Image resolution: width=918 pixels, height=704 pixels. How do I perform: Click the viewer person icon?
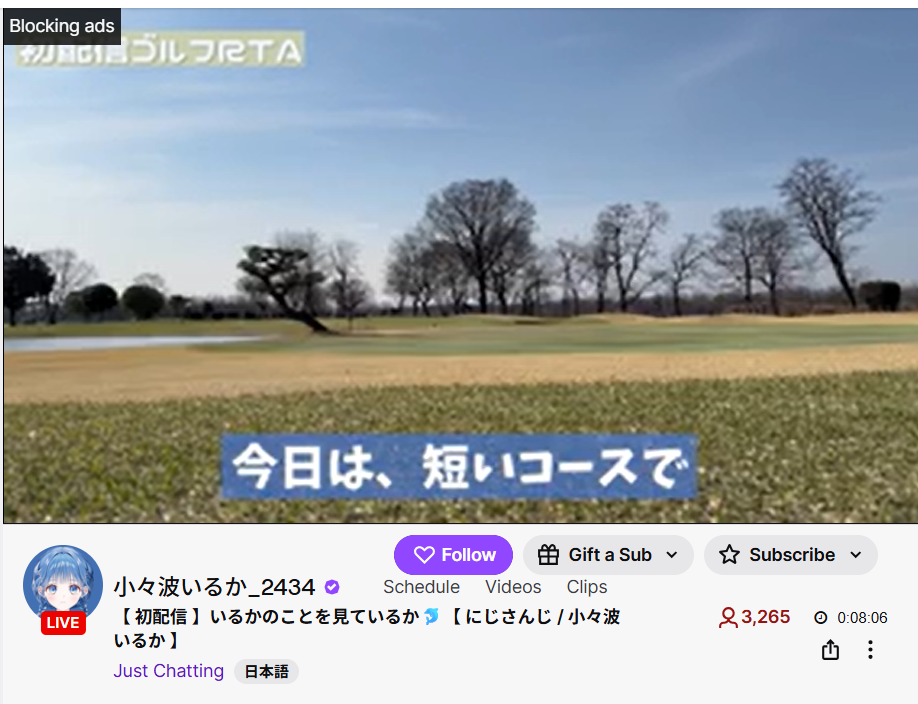point(728,618)
